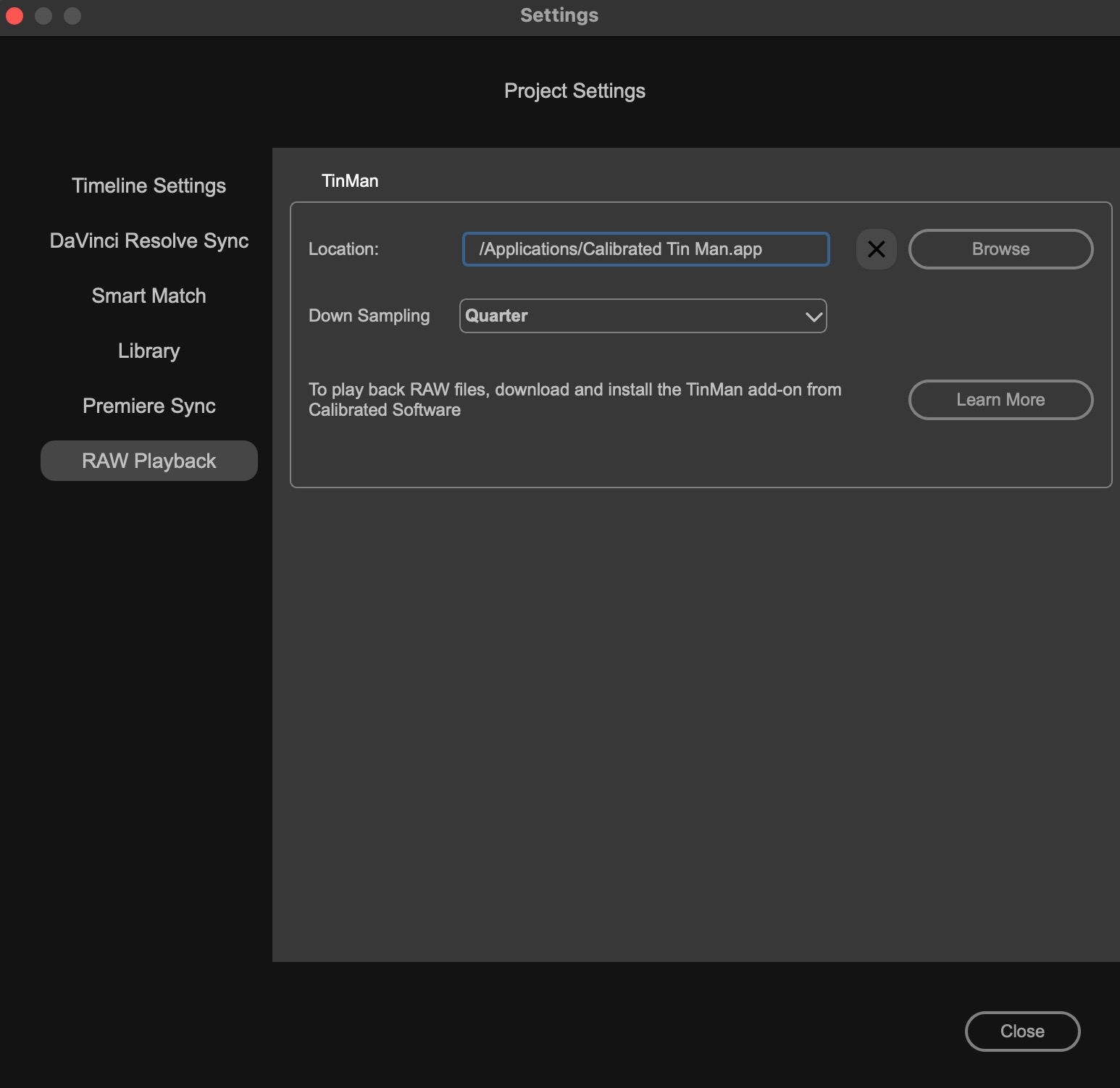The height and width of the screenshot is (1088, 1120).
Task: Click the gray zoom window dot
Action: click(x=72, y=15)
